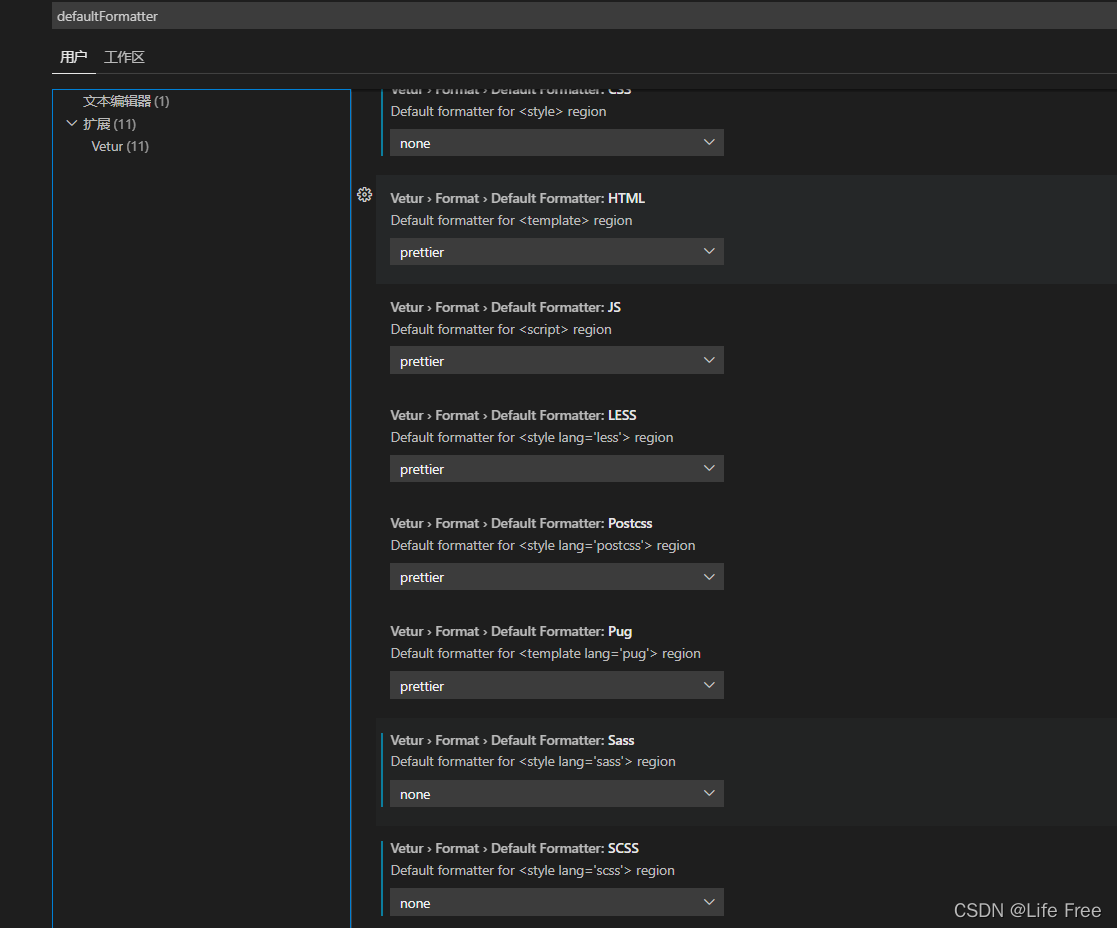Select Vetur (11) in settings tree

120,146
